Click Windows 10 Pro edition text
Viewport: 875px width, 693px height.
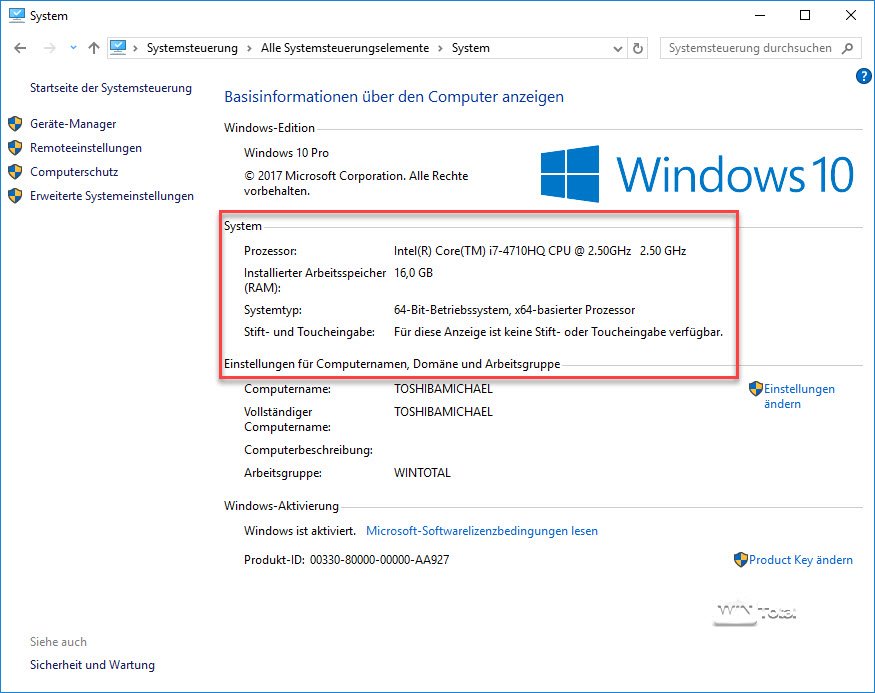[x=286, y=153]
